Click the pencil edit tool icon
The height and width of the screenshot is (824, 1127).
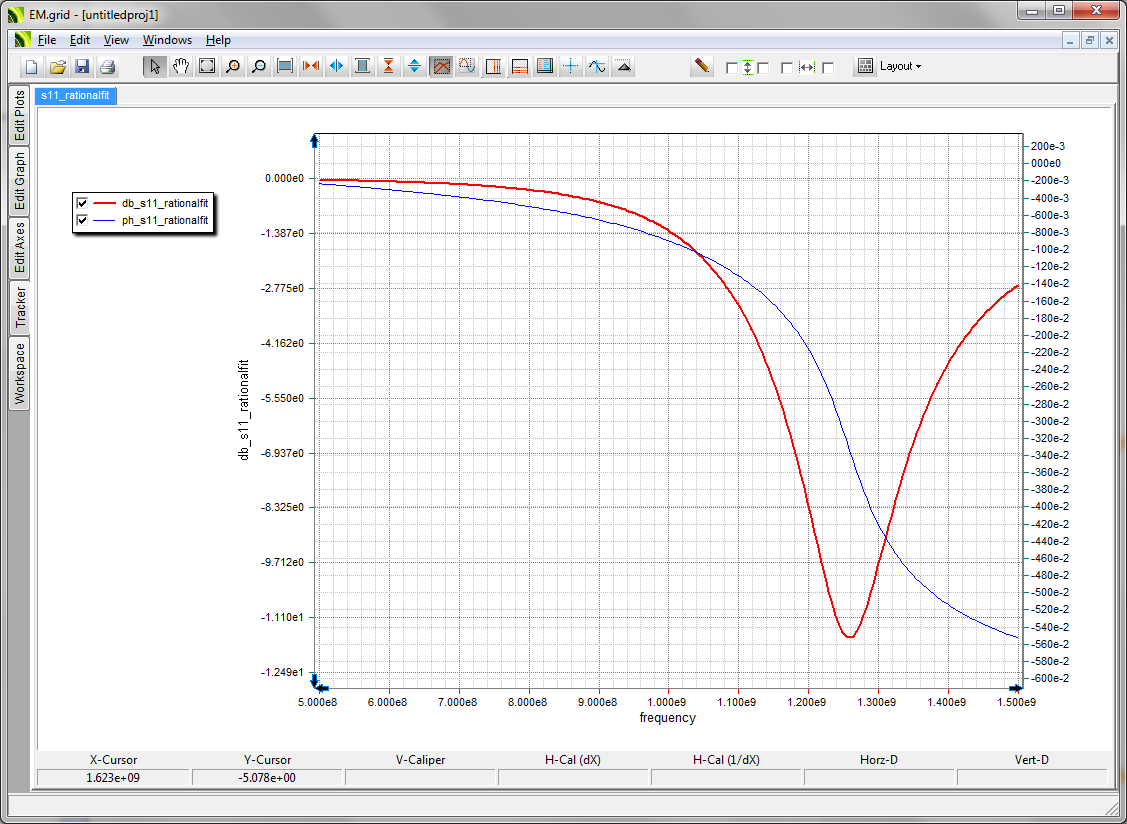tap(702, 66)
